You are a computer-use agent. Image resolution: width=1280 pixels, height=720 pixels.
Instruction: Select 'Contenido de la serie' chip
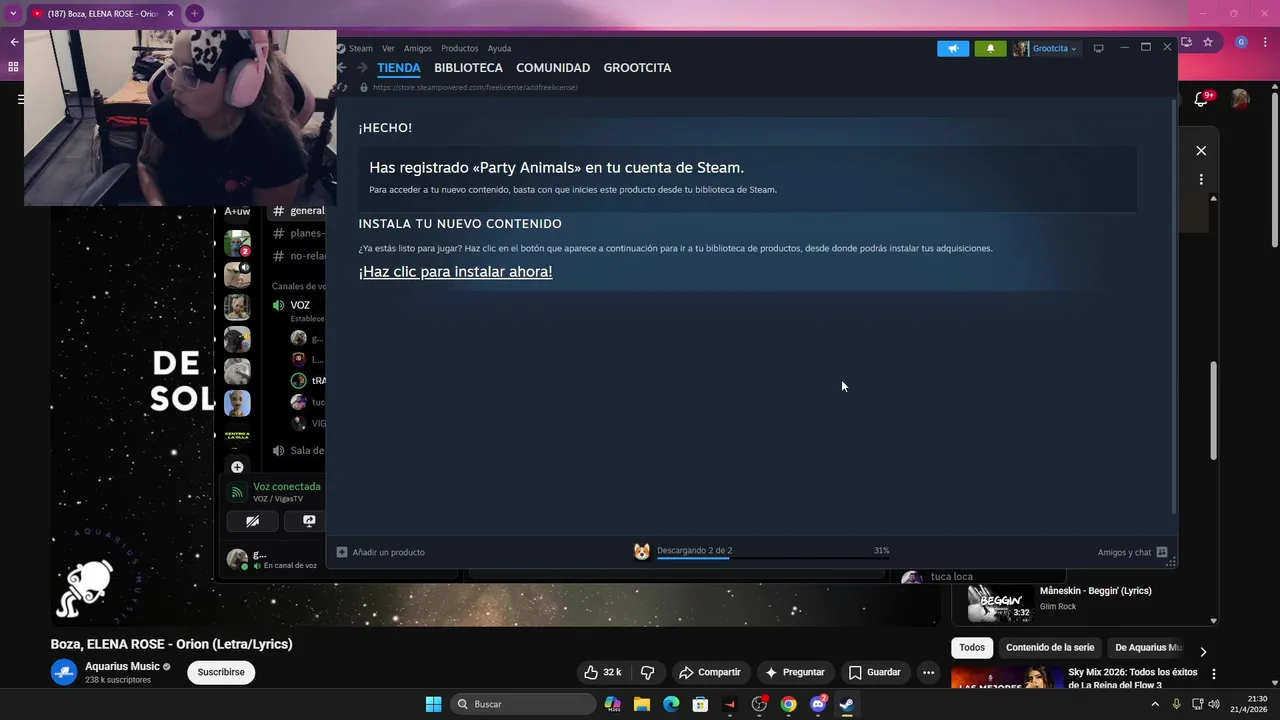tap(1050, 647)
